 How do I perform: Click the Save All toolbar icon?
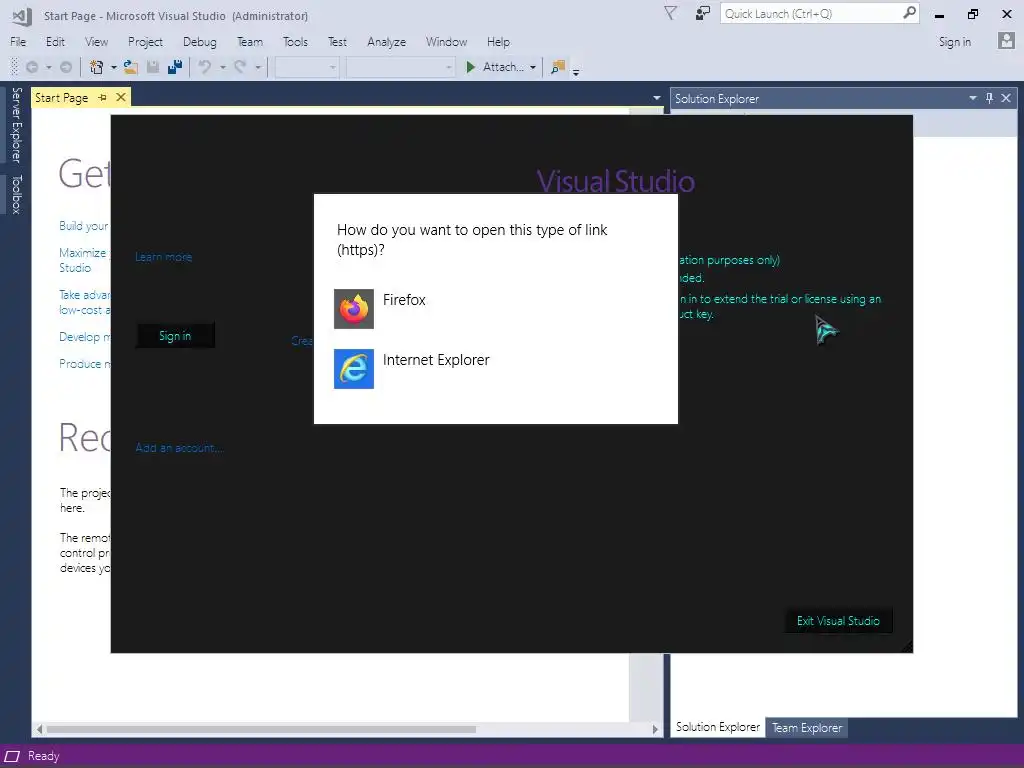[175, 67]
